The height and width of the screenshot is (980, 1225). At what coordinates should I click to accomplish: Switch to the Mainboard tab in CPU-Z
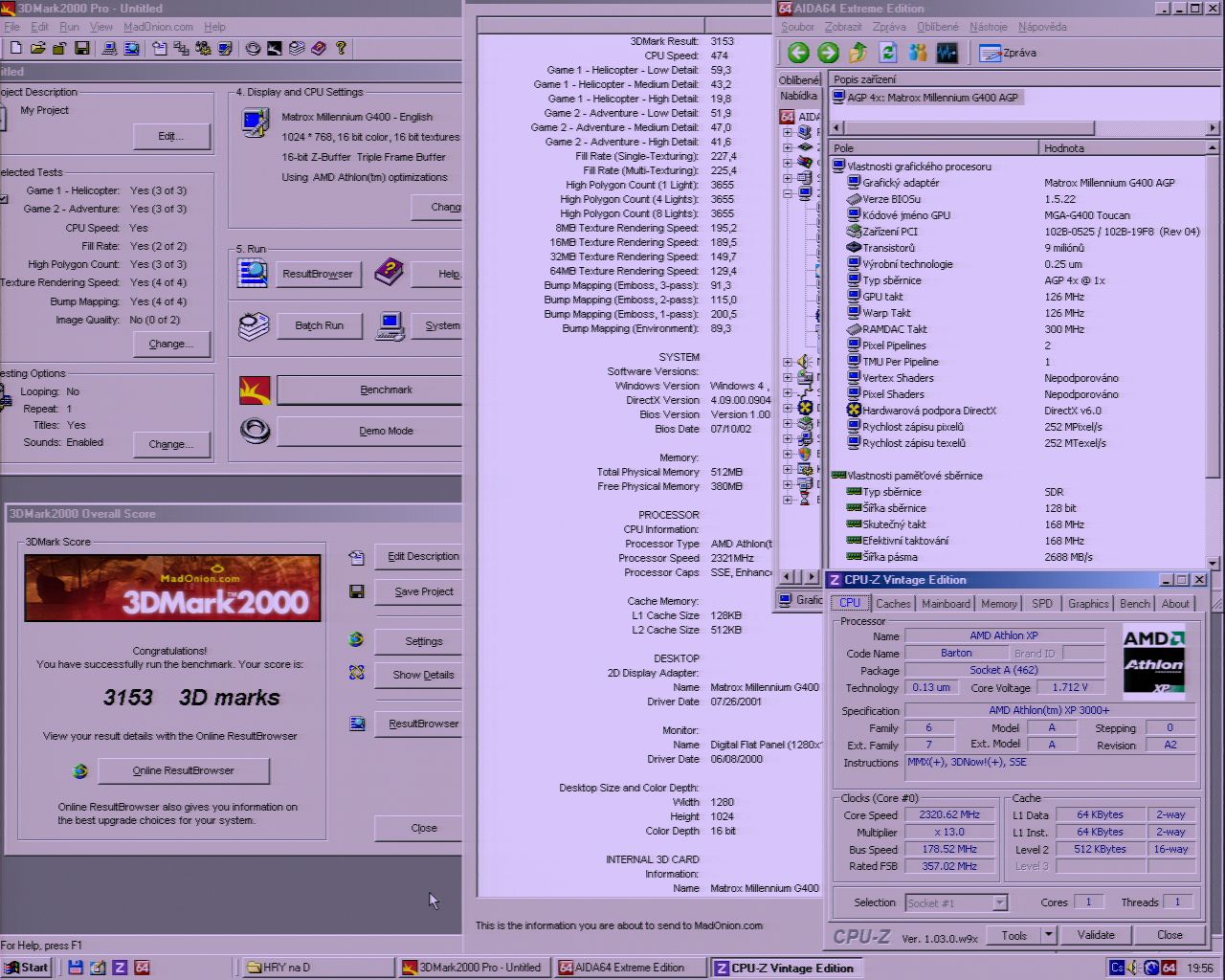click(x=946, y=604)
